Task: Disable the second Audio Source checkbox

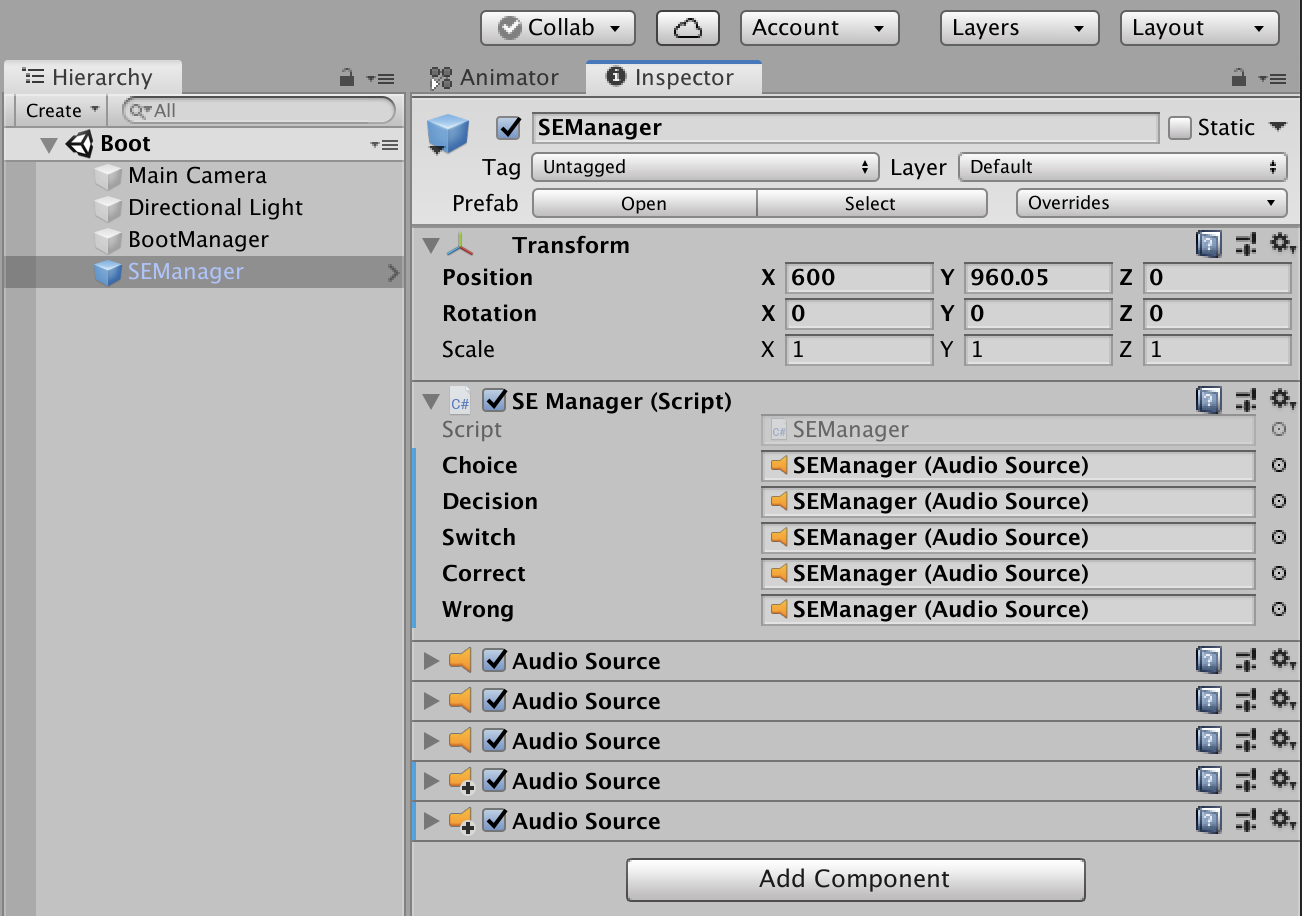Action: (x=494, y=700)
